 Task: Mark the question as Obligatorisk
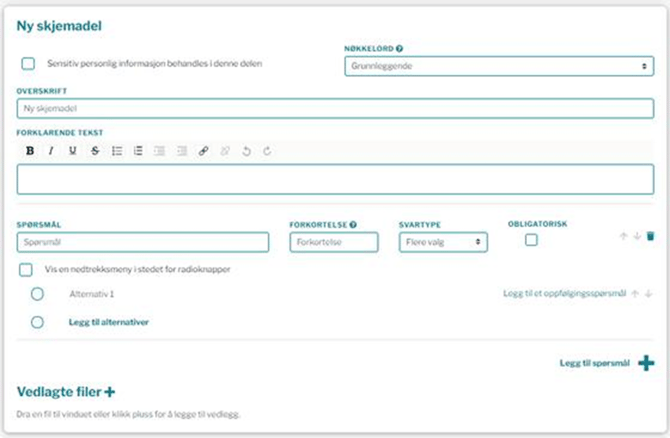click(x=532, y=240)
